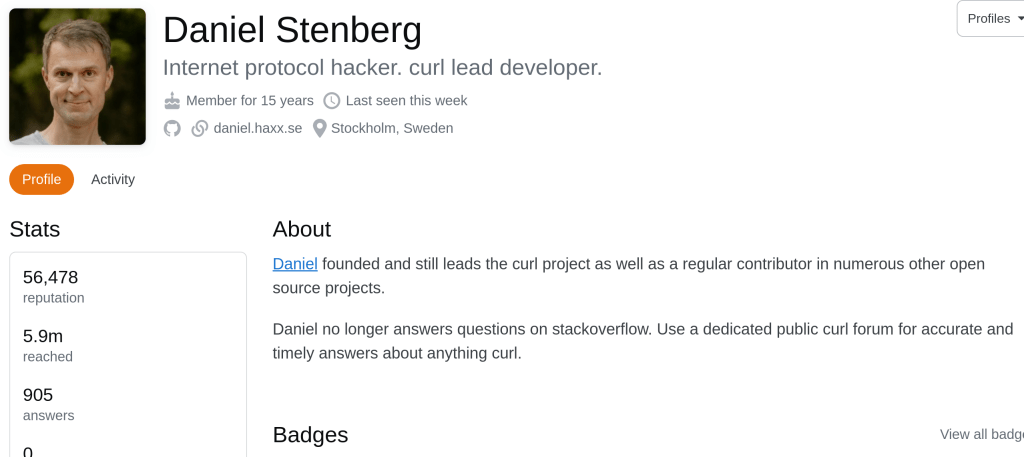Click the cake icon for membership duration

(x=172, y=100)
